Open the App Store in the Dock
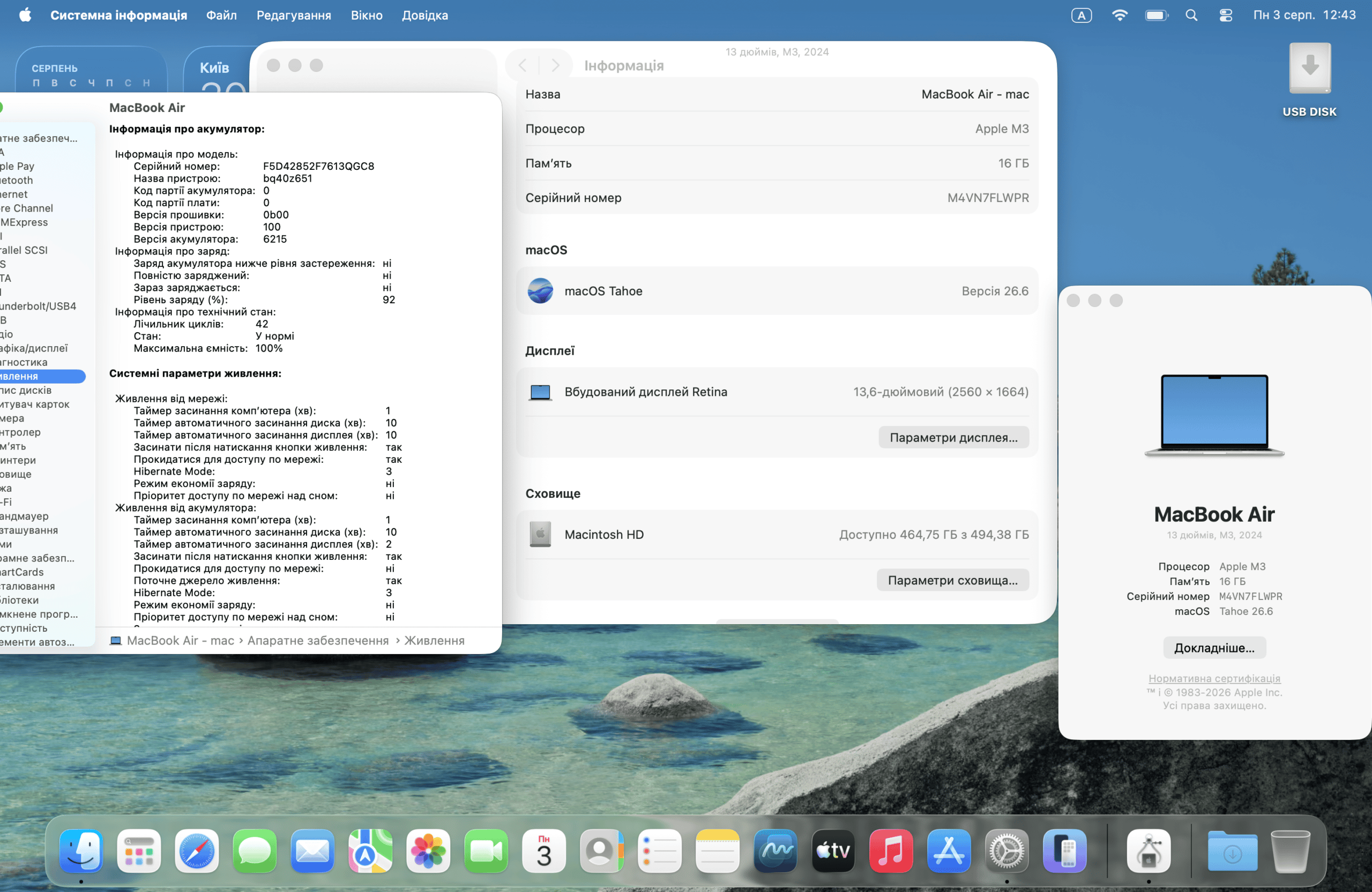This screenshot has width=1372, height=892. 950,851
